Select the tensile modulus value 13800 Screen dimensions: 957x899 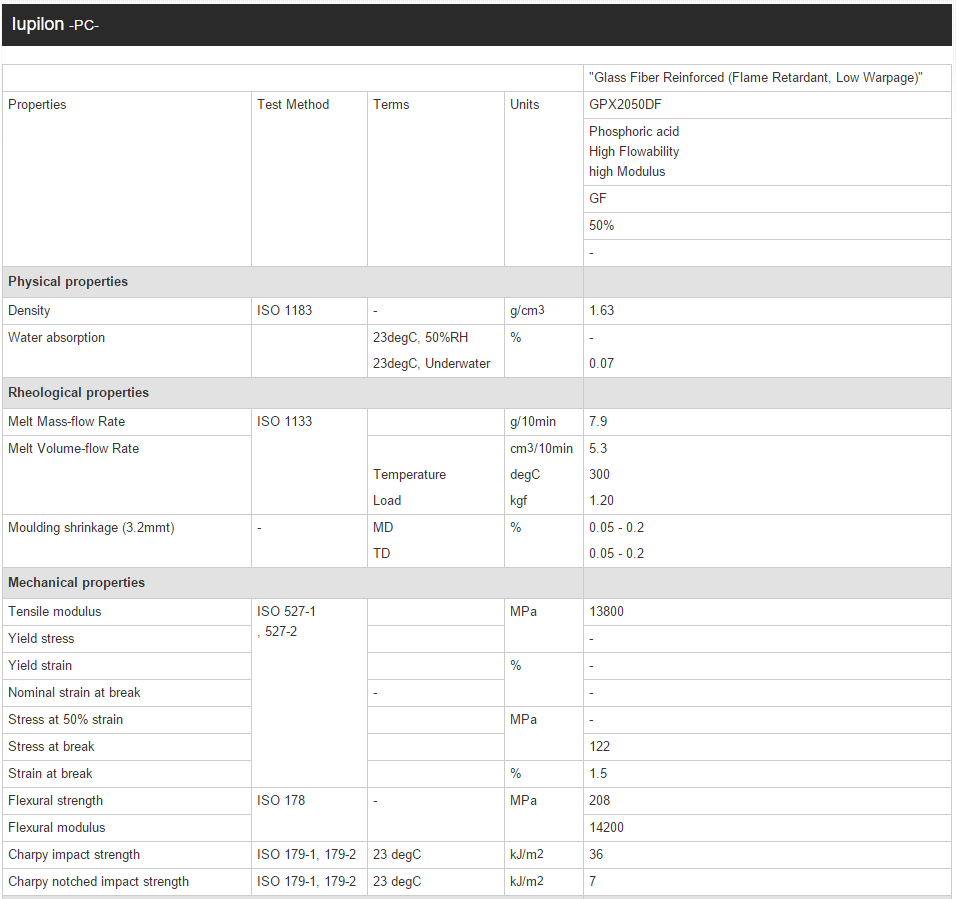[x=607, y=611]
